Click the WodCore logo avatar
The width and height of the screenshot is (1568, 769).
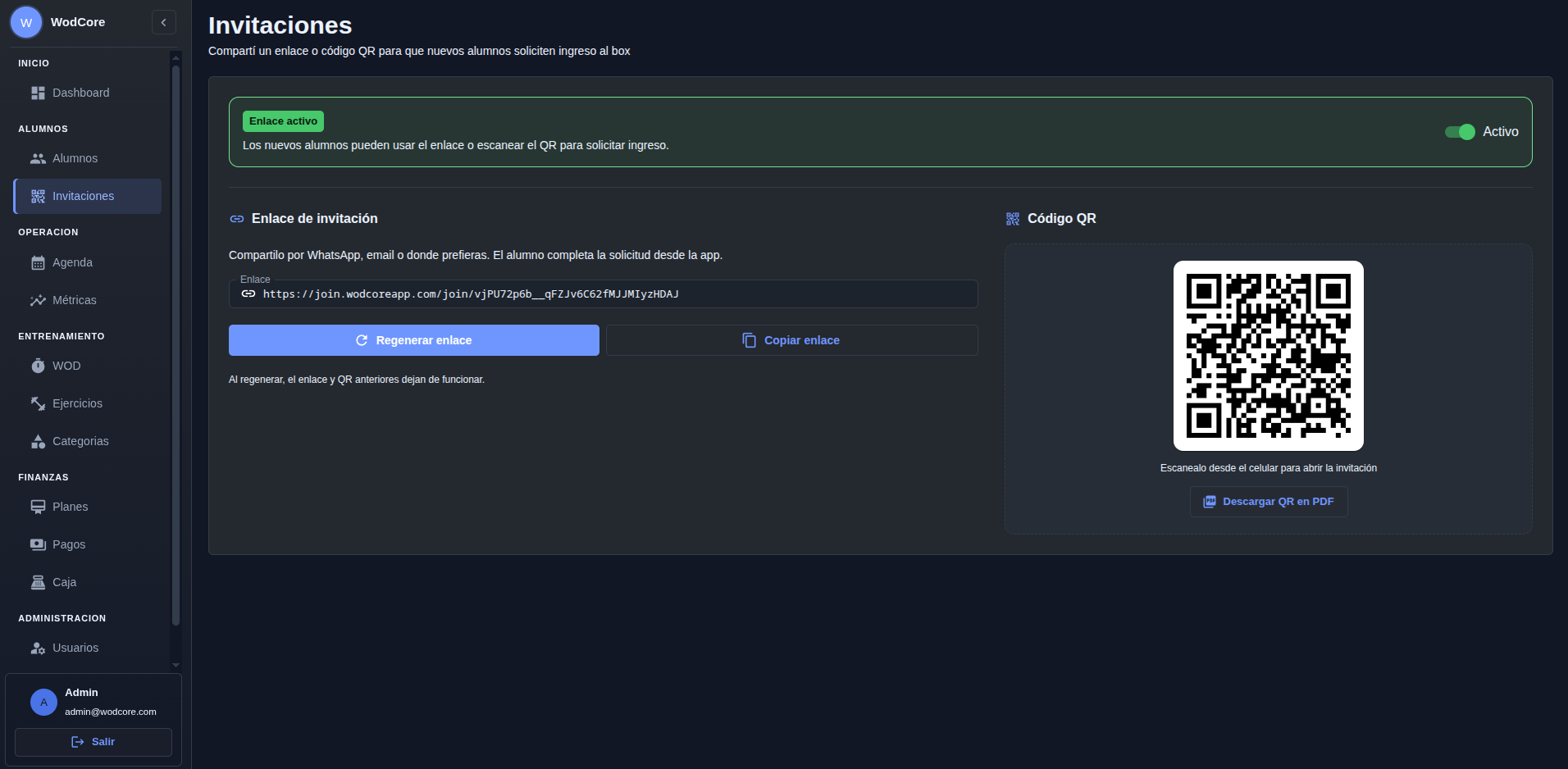pos(26,22)
